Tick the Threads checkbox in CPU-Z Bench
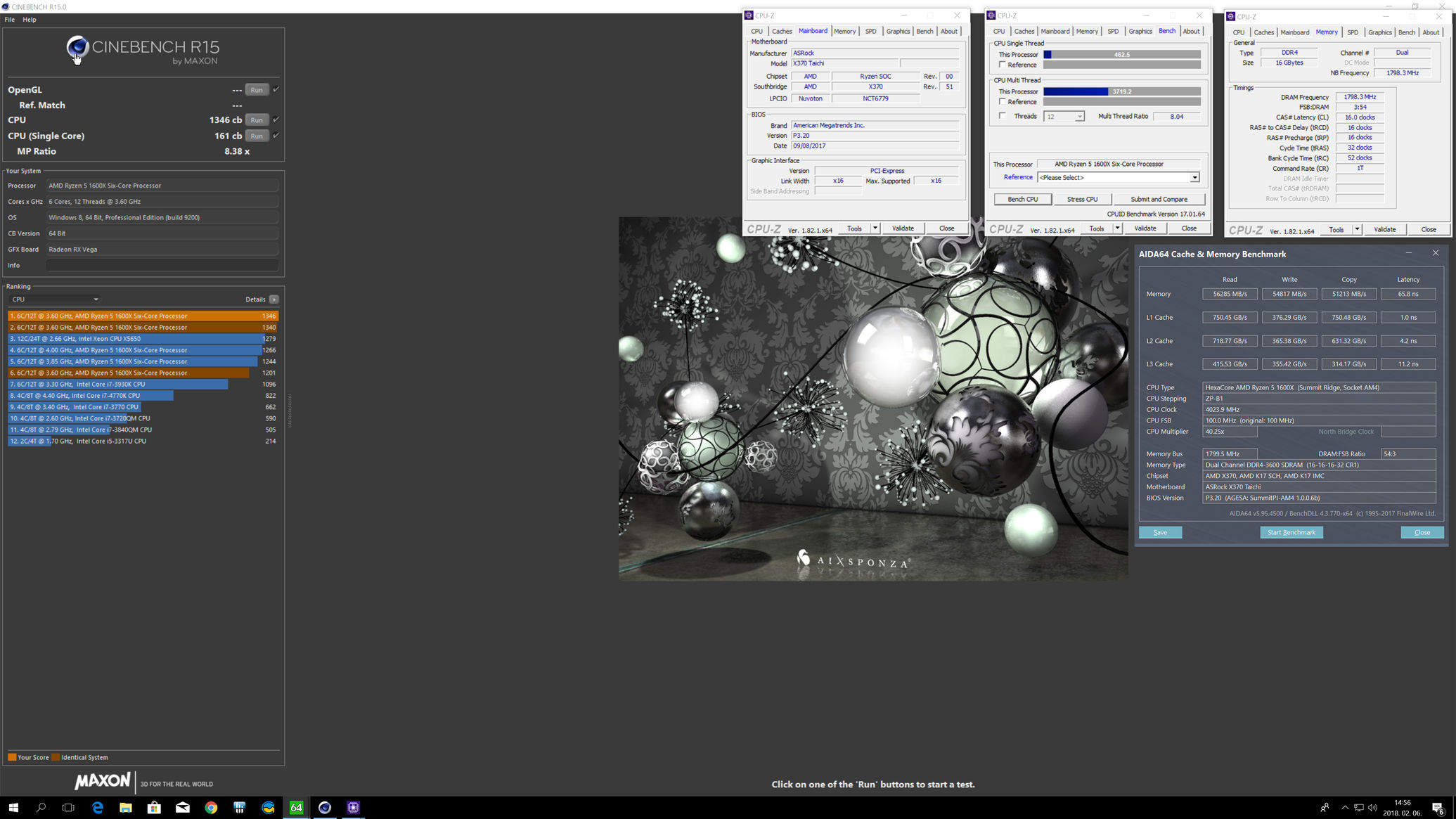 pyautogui.click(x=1003, y=116)
